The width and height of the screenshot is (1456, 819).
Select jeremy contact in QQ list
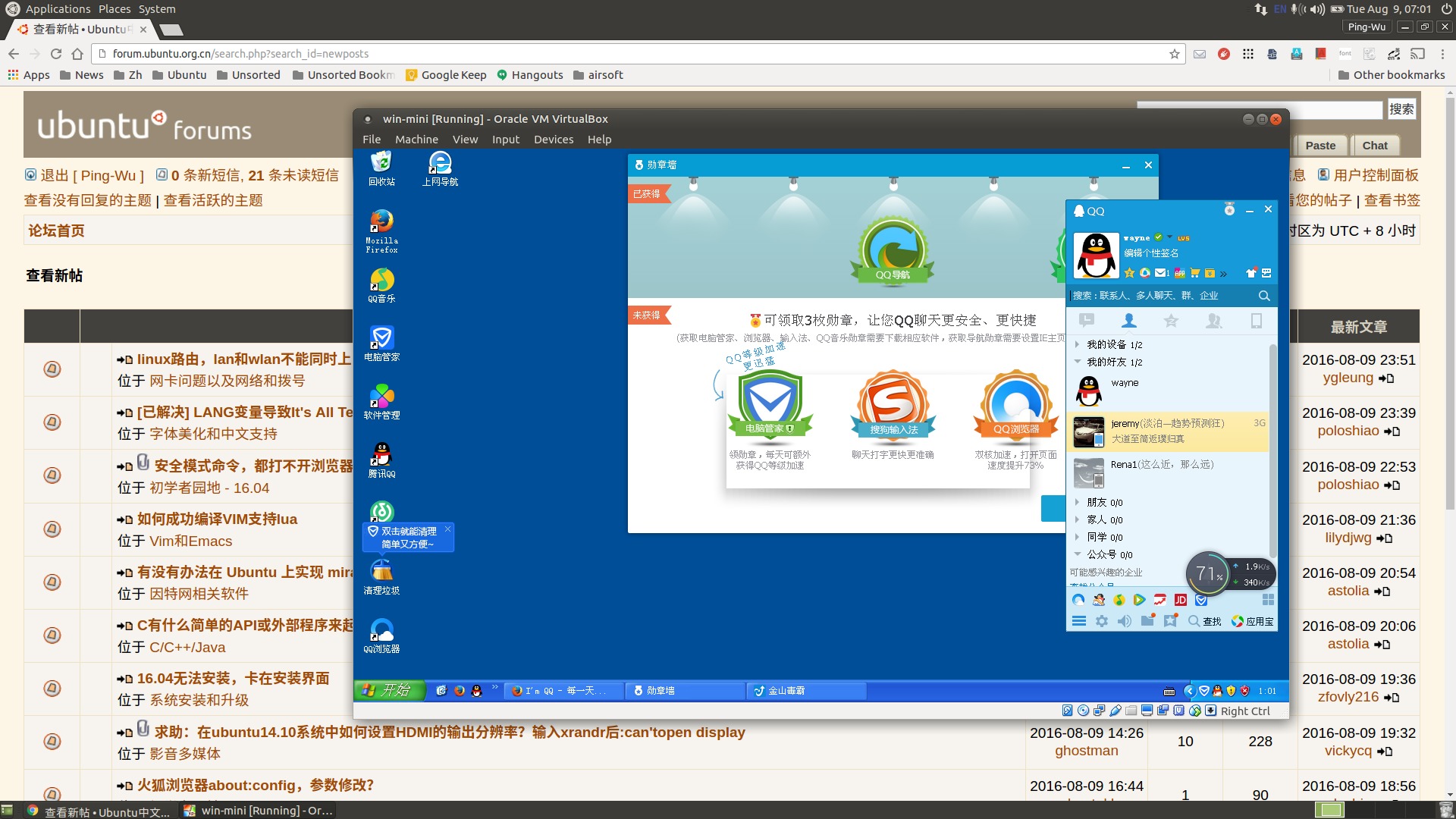1168,431
